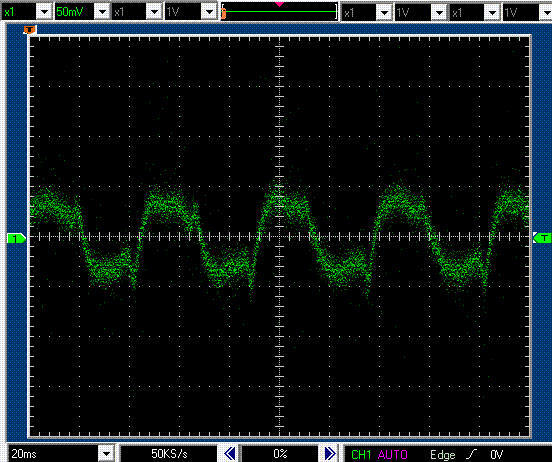Click the Edge trigger type label
Screen dimensions: 552x462
point(442,455)
